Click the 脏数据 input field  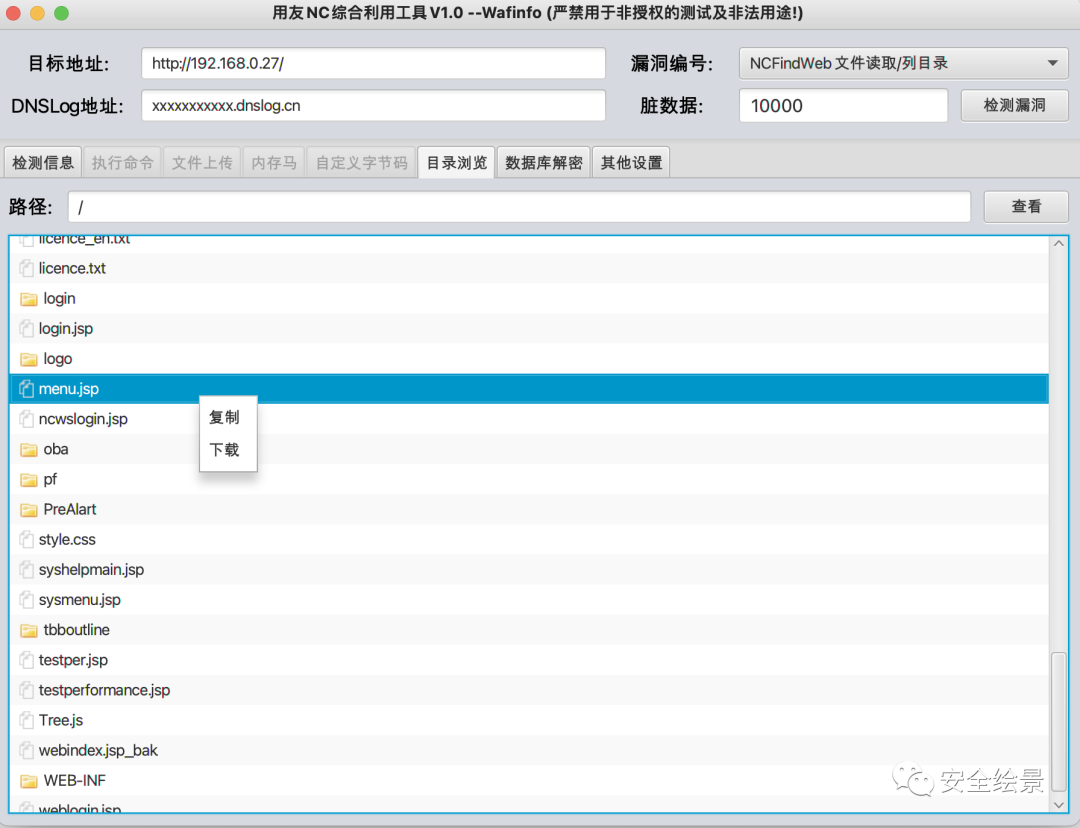coord(843,105)
